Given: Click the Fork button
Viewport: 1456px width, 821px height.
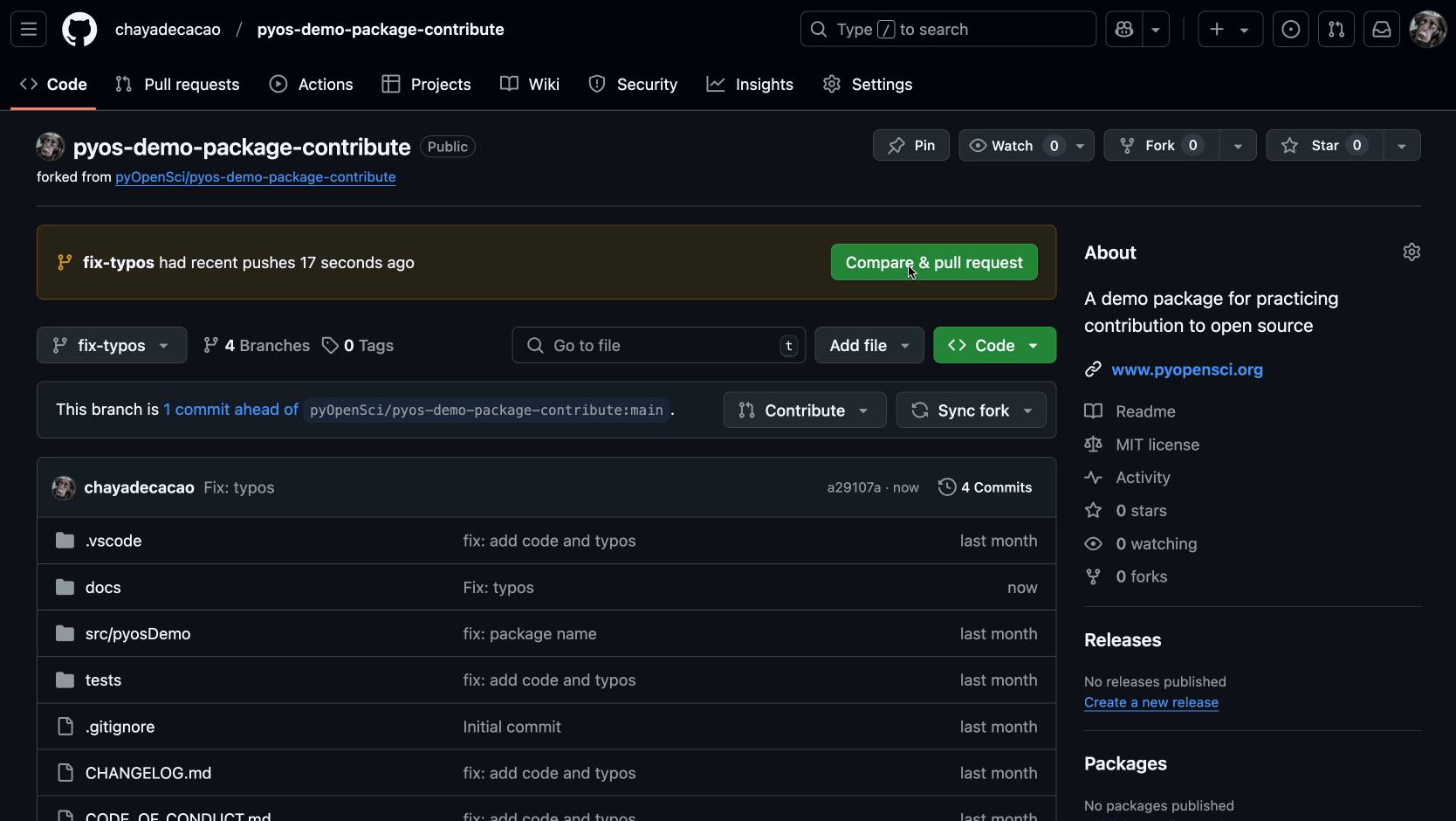Looking at the screenshot, I should pyautogui.click(x=1162, y=146).
